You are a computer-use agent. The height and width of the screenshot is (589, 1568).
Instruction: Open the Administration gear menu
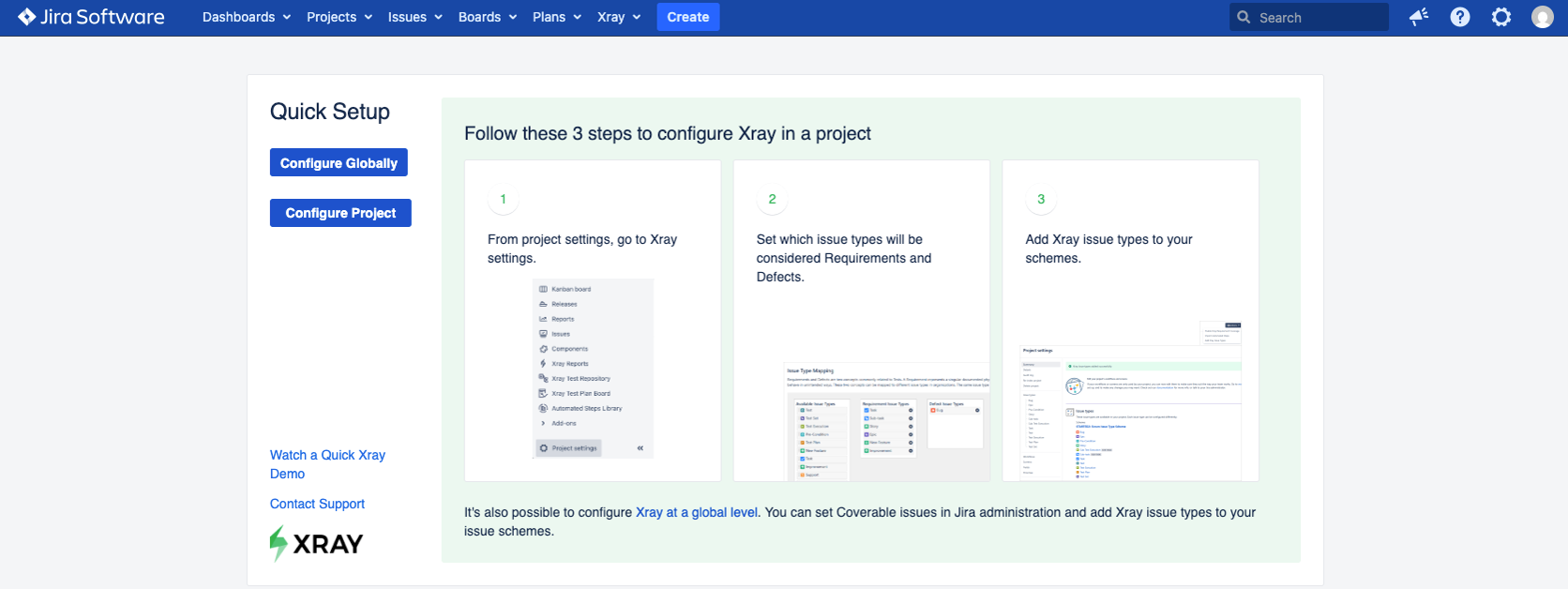click(x=1501, y=17)
